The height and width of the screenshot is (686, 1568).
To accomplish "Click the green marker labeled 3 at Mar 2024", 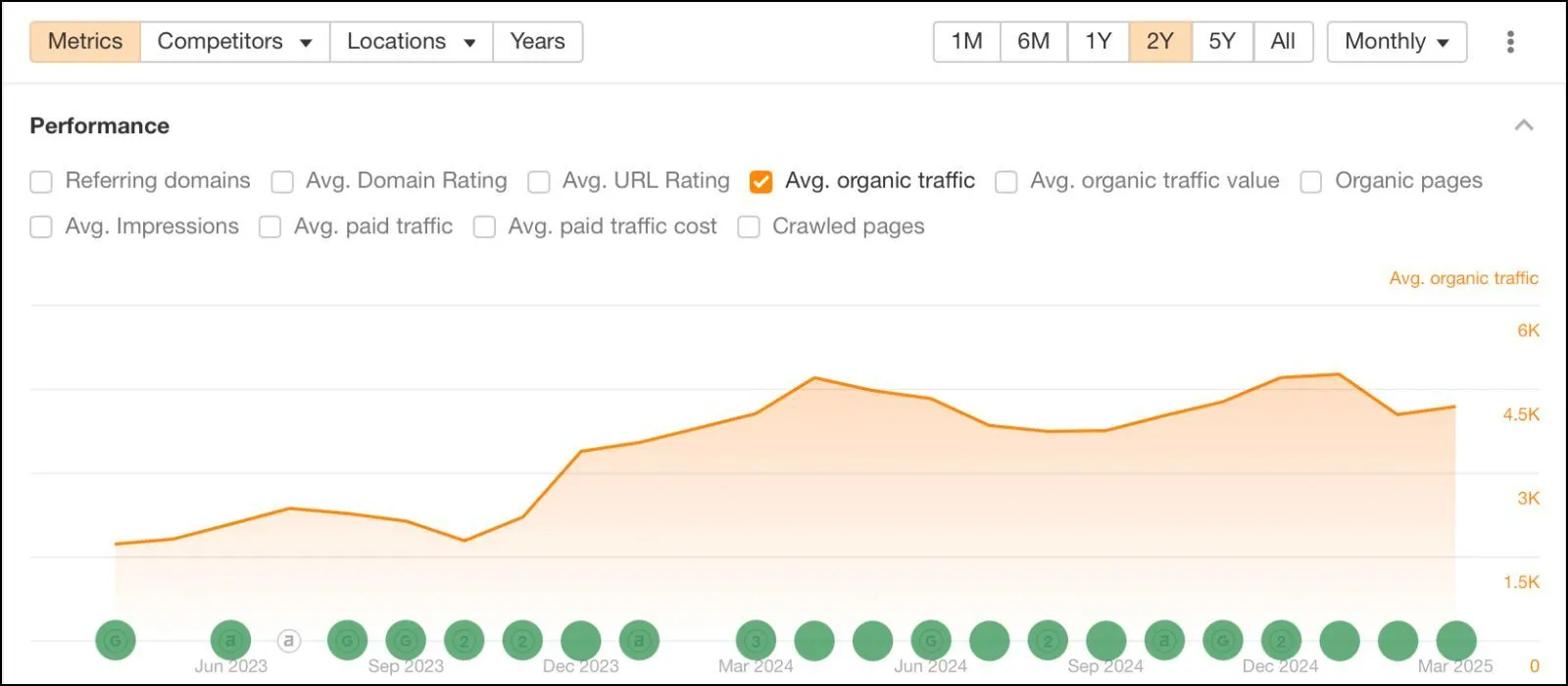I will [756, 641].
